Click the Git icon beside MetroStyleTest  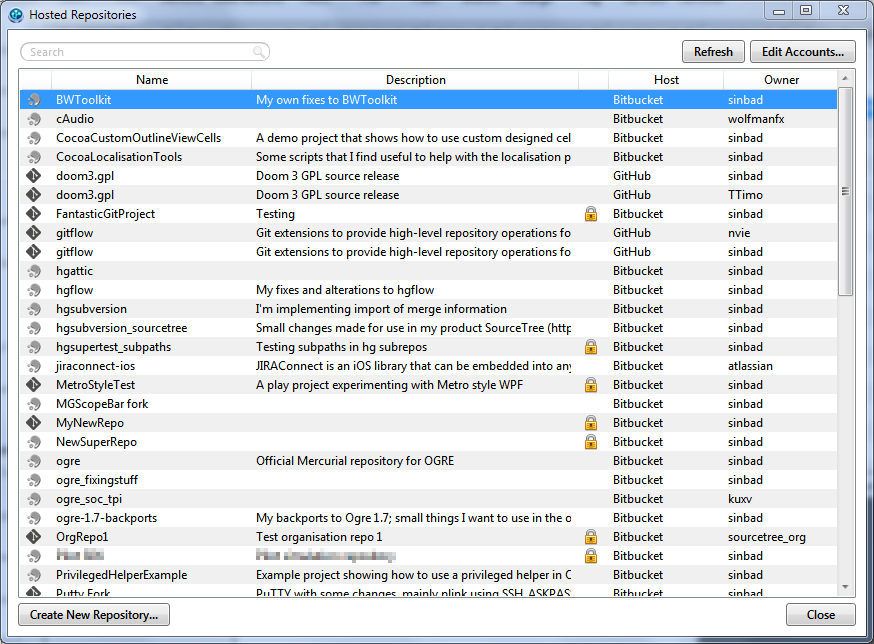pyautogui.click(x=33, y=385)
